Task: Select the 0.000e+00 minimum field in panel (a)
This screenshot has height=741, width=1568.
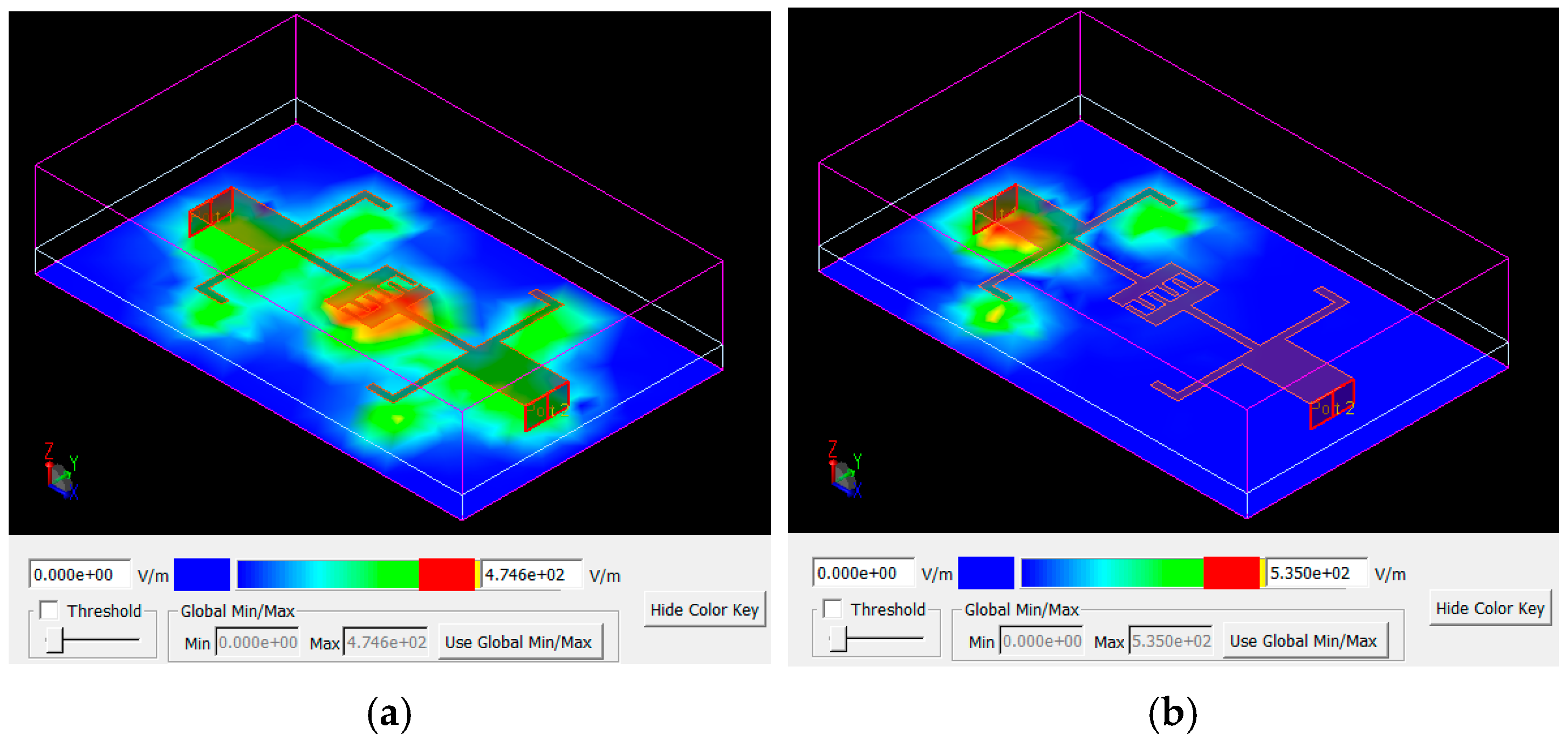Action: pyautogui.click(x=79, y=574)
